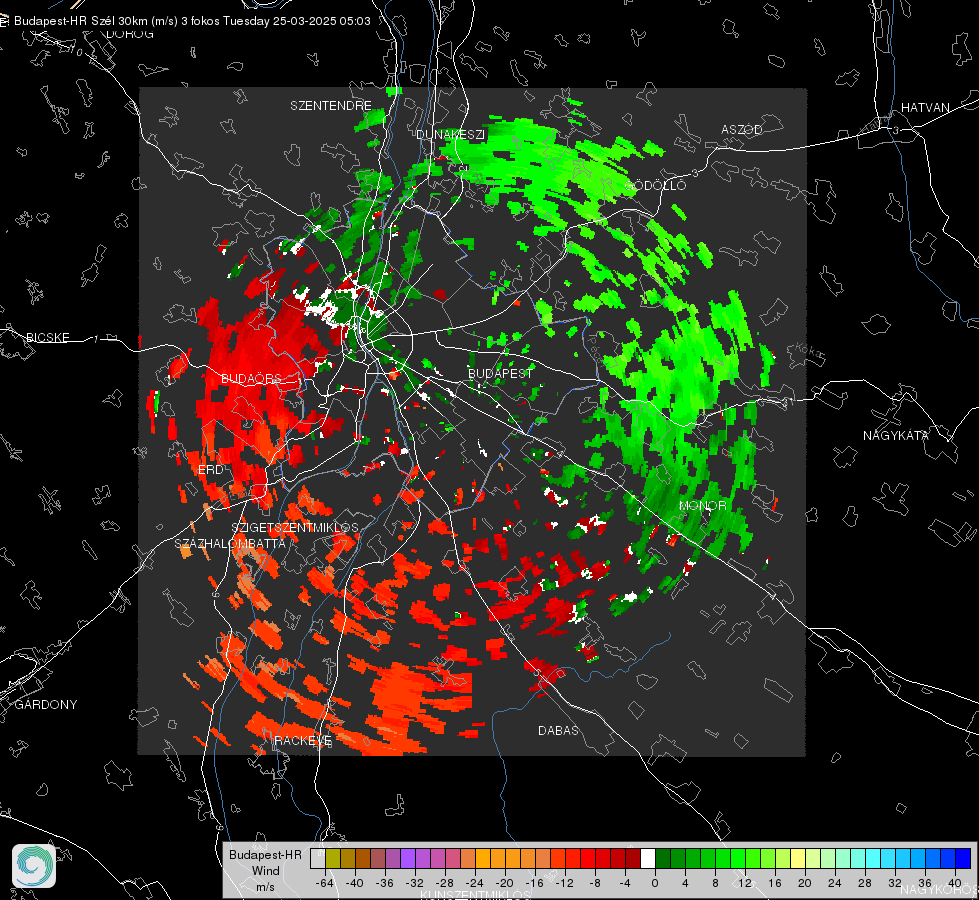Select the NAGYKÁTA town label

(x=895, y=435)
